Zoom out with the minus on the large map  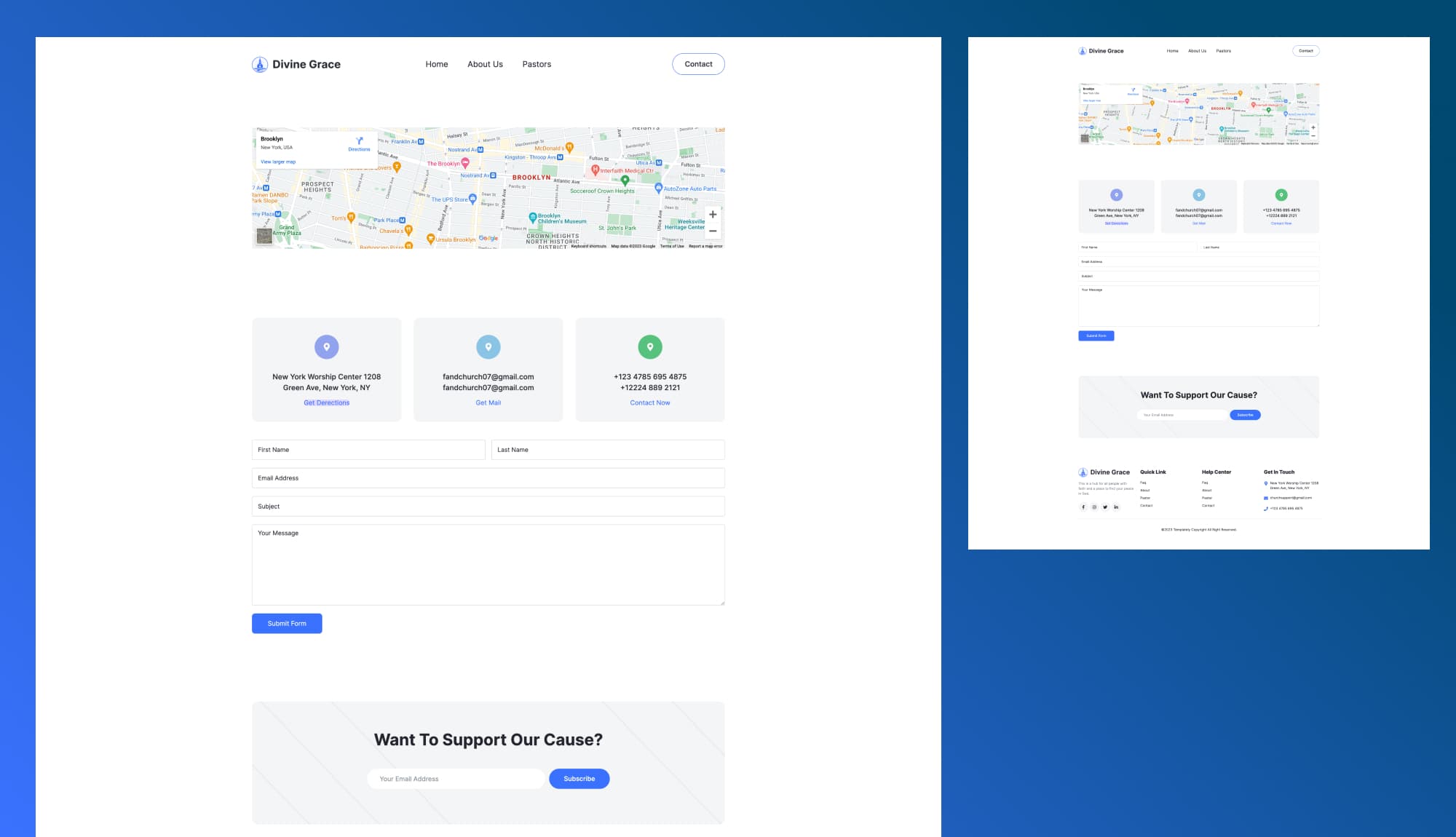(713, 231)
